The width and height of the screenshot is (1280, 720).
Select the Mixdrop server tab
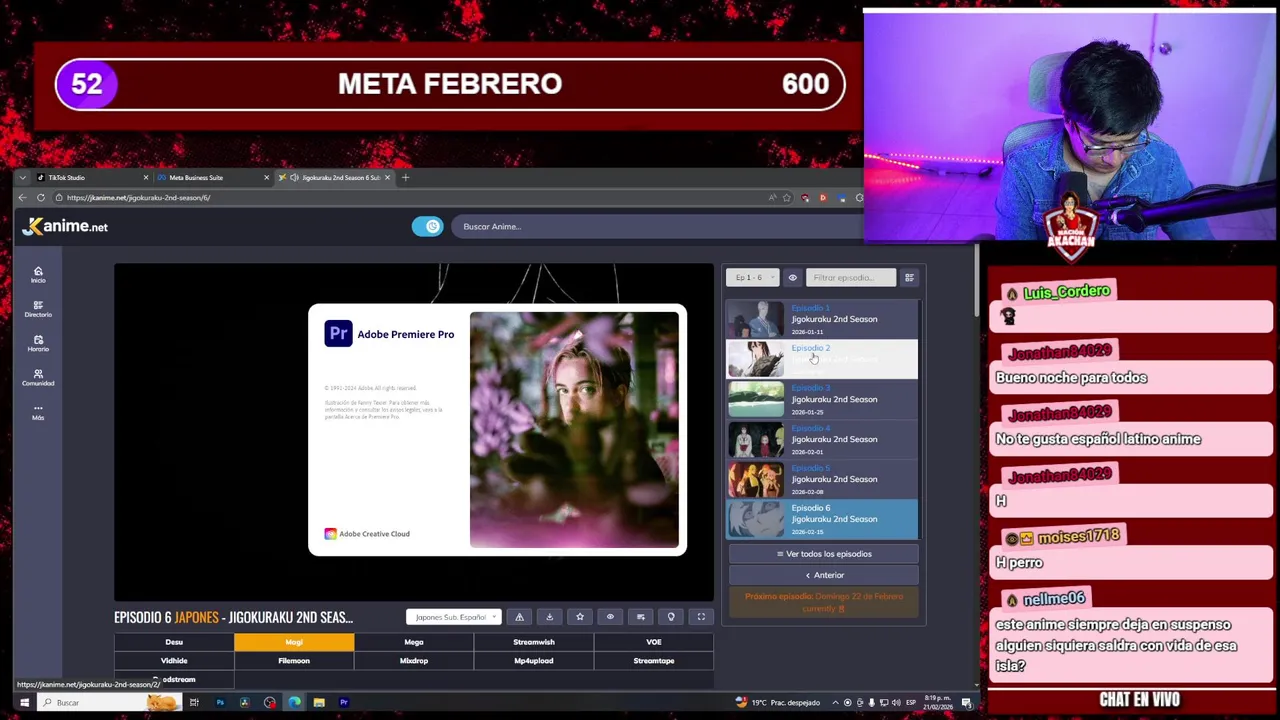click(414, 661)
